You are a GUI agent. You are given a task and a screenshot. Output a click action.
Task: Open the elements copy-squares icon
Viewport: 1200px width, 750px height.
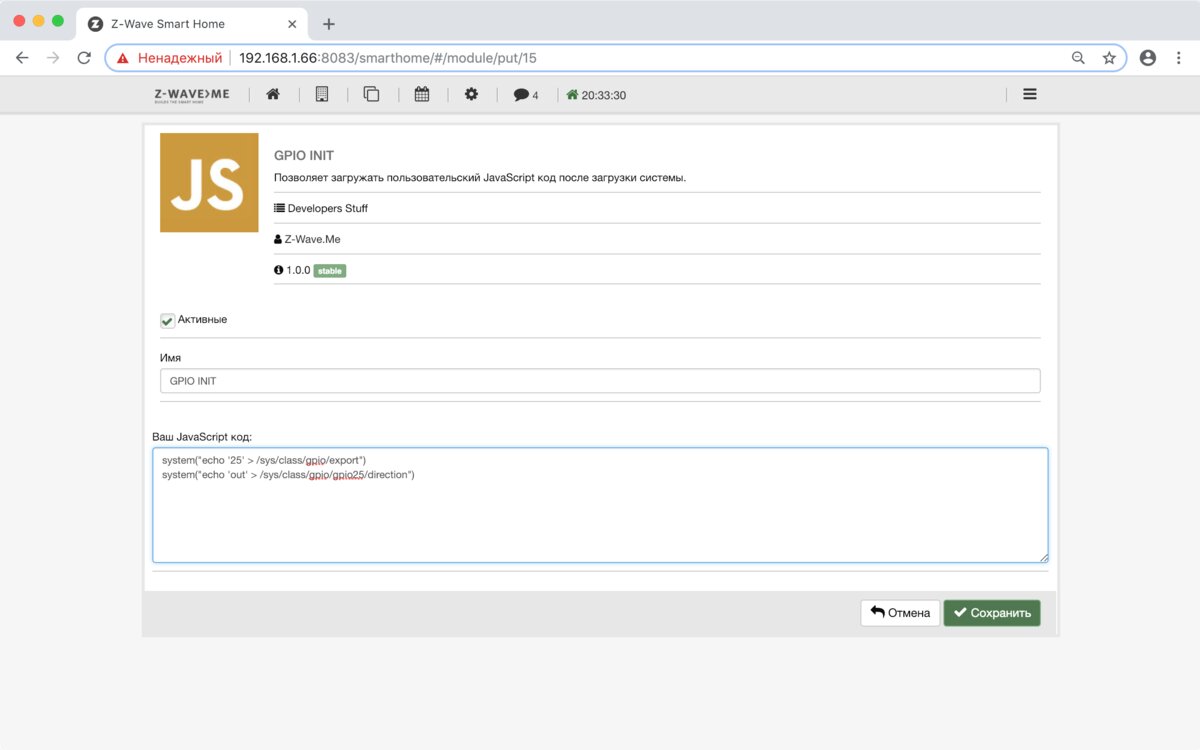(371, 94)
